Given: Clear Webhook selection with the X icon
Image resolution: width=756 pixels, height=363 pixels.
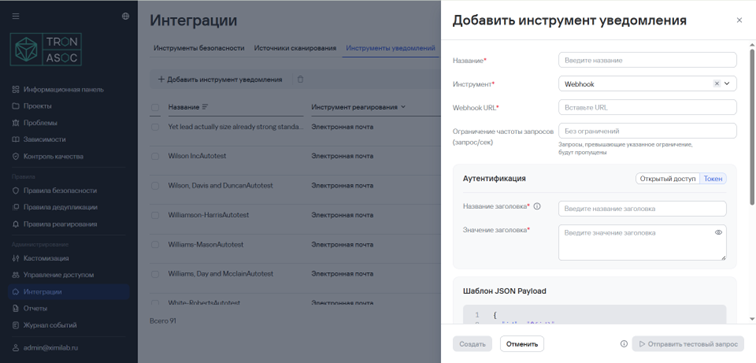Looking at the screenshot, I should 716,83.
